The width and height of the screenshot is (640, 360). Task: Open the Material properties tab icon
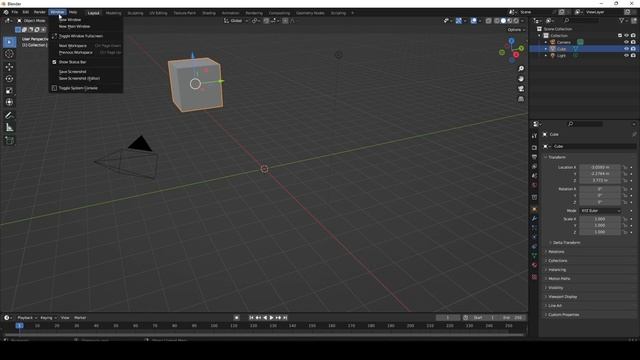tap(534, 265)
